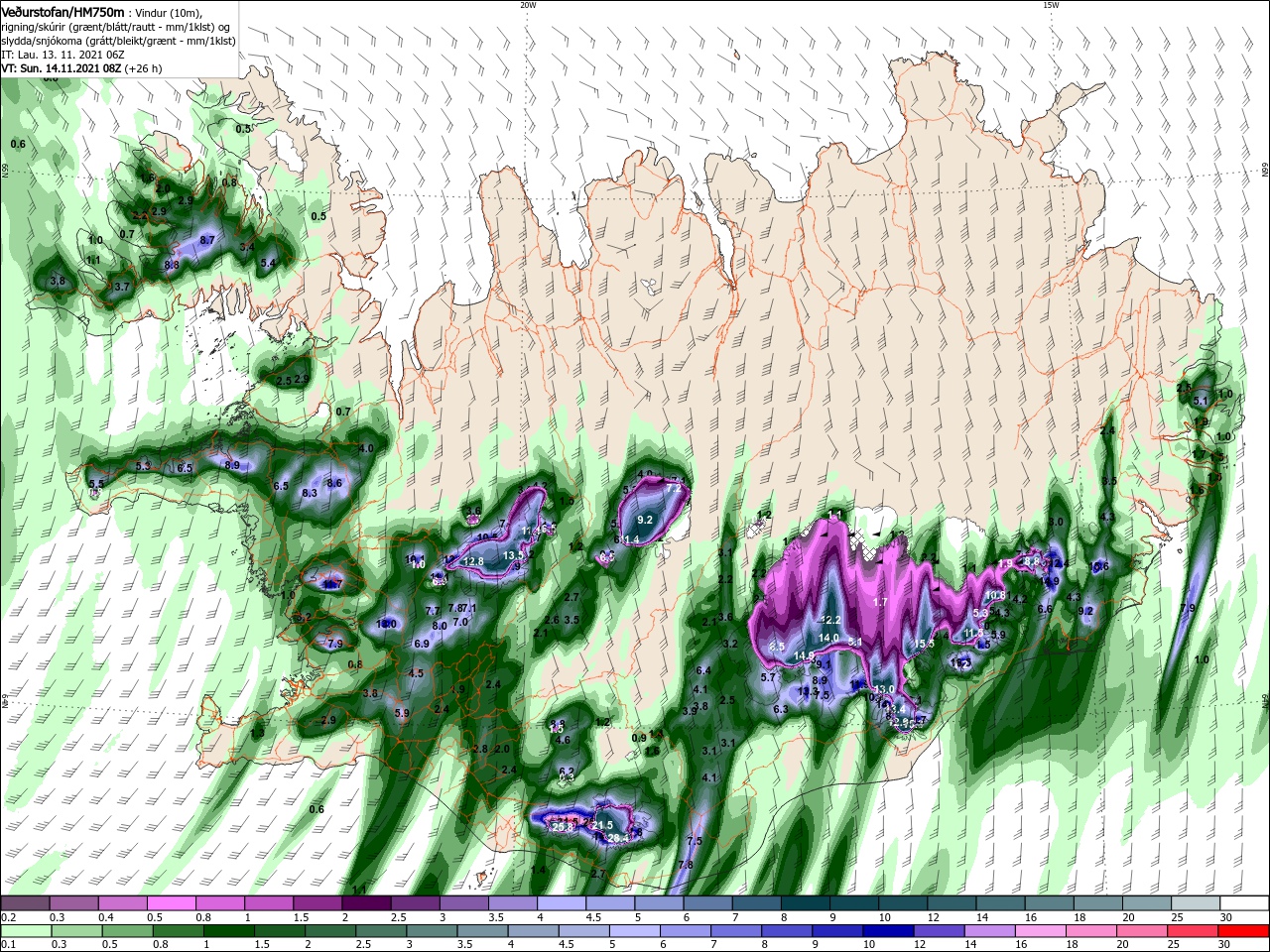Viewport: 1270px width, 952px height.
Task: Click the '20W' longitude label
Action: 528,5
